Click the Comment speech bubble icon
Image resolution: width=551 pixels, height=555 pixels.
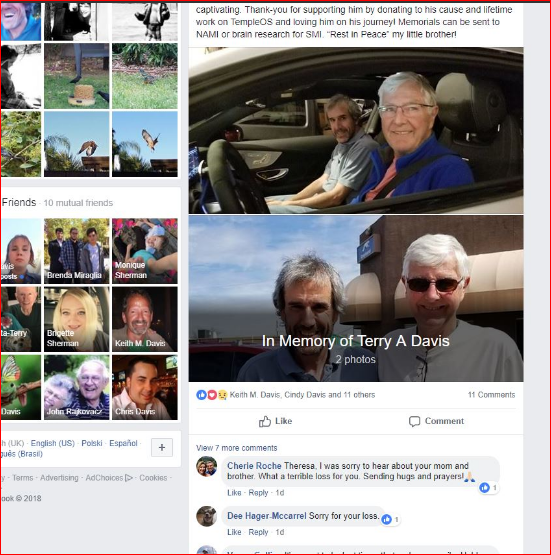(414, 421)
